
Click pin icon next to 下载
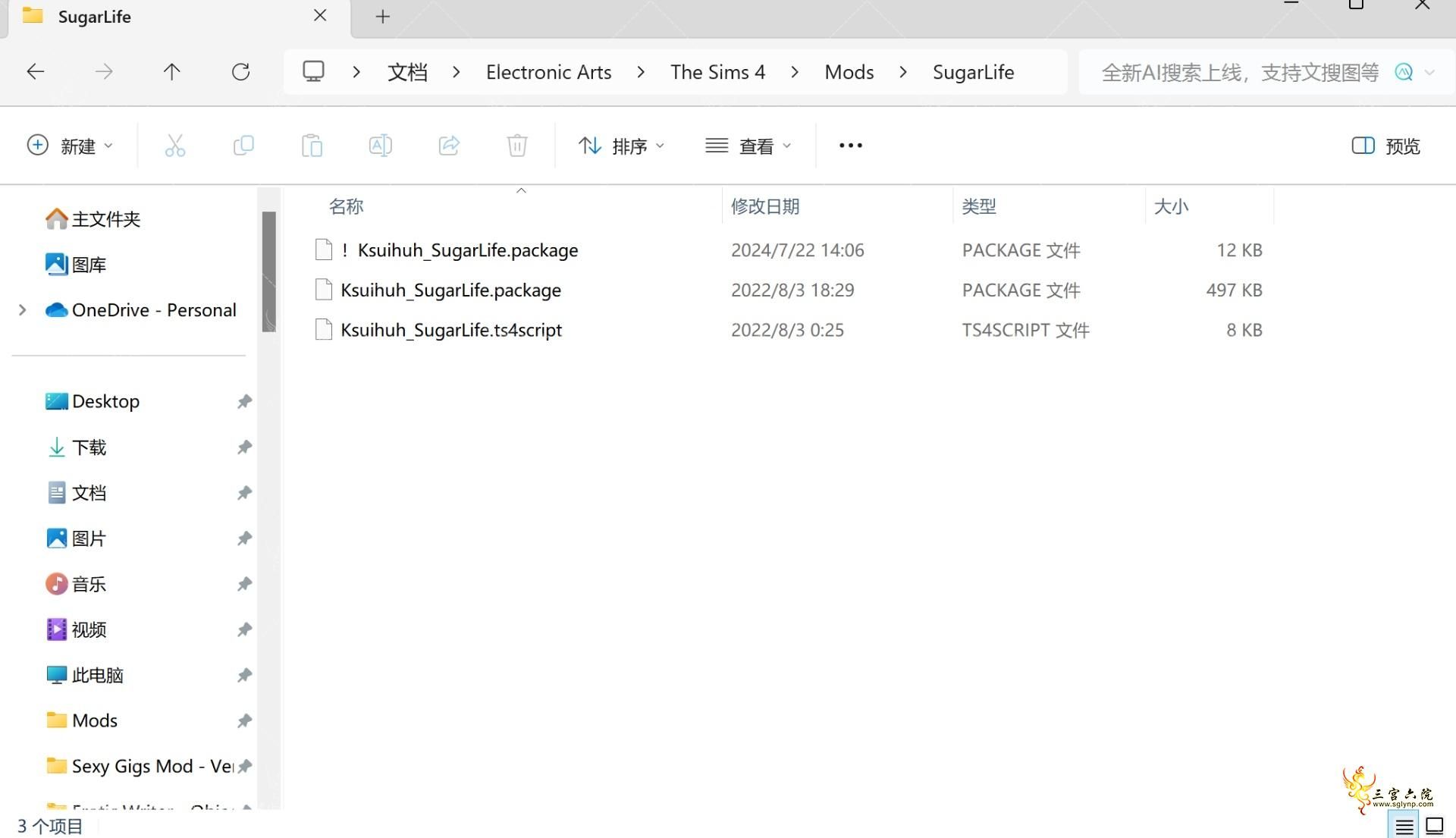244,447
